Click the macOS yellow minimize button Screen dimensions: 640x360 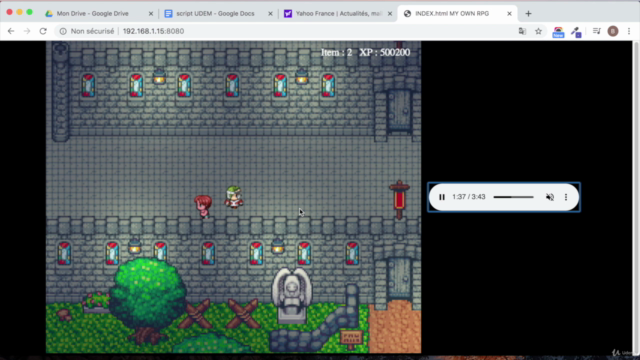pos(19,12)
